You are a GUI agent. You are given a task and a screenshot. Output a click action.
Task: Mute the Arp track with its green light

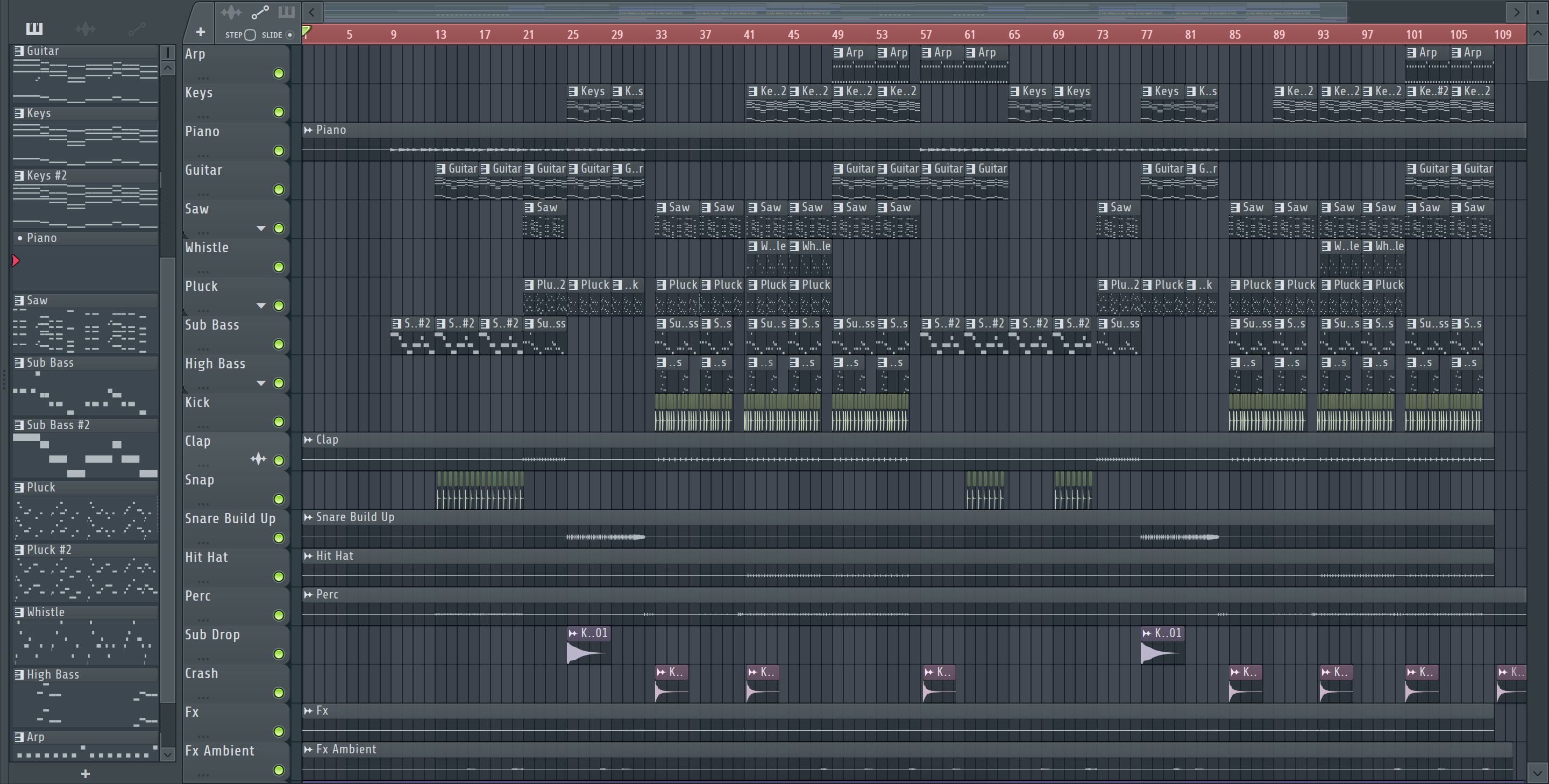[x=279, y=73]
